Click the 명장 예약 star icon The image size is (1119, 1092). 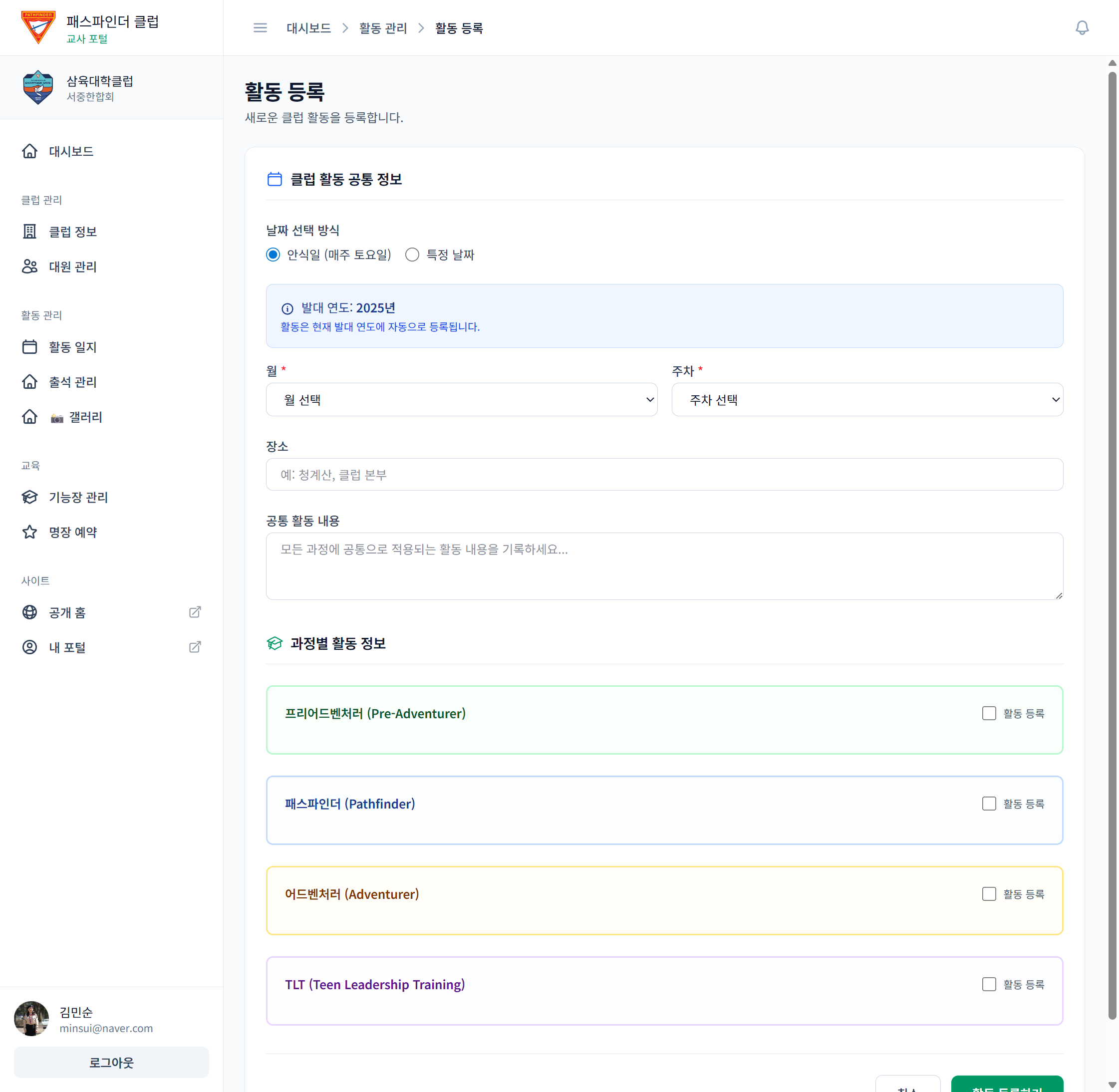[30, 532]
